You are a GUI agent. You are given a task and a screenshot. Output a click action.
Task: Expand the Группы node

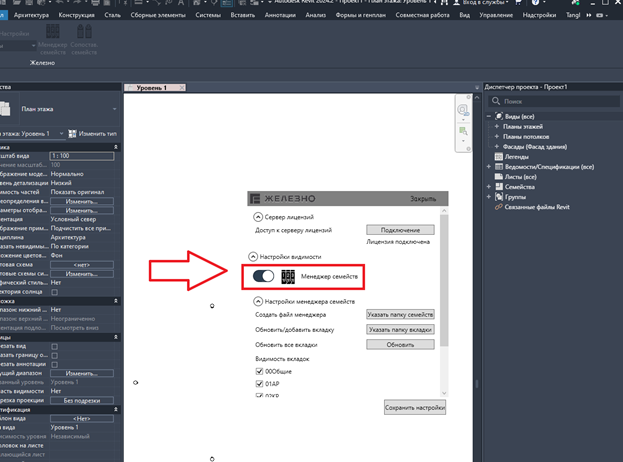click(x=489, y=197)
